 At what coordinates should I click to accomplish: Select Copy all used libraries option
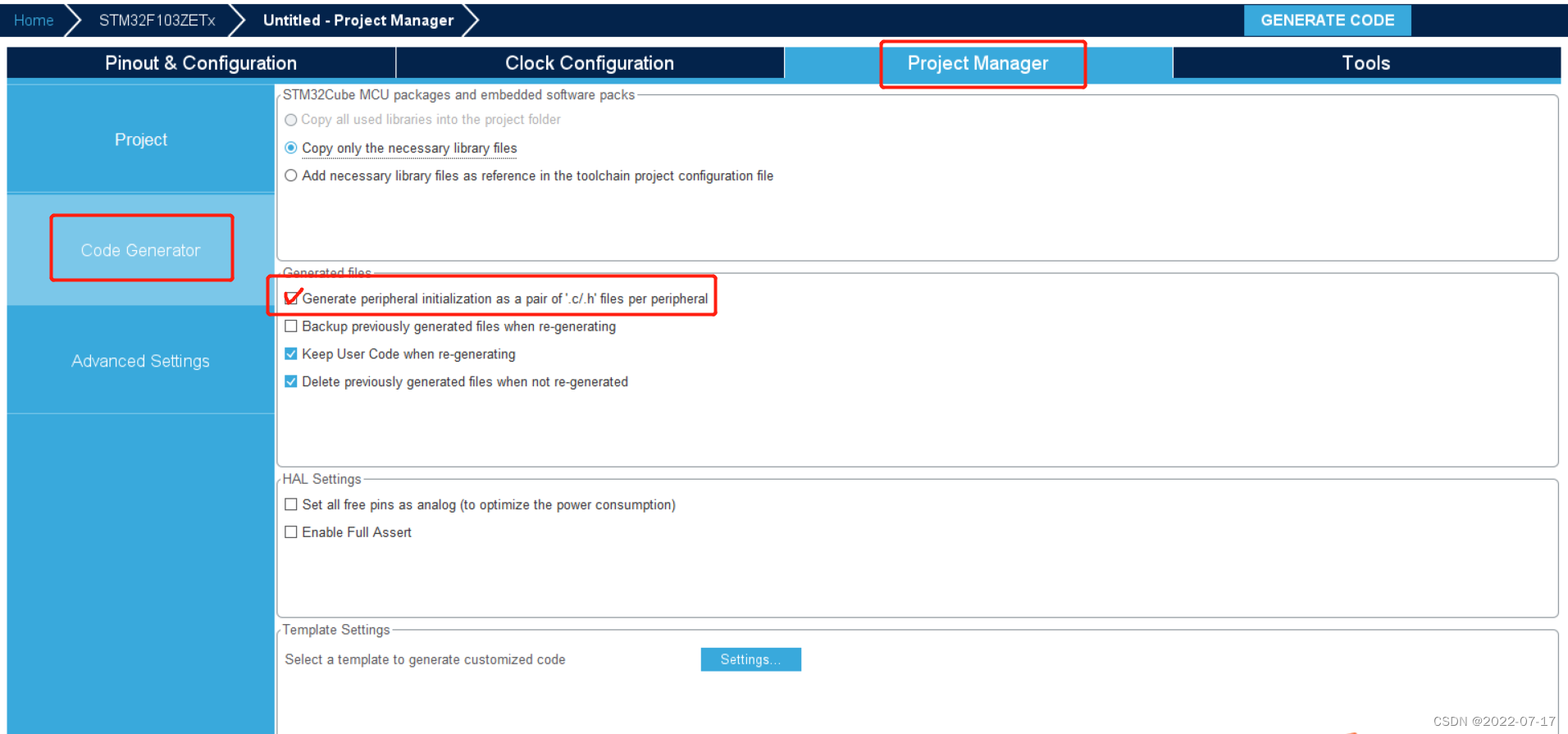click(x=290, y=120)
